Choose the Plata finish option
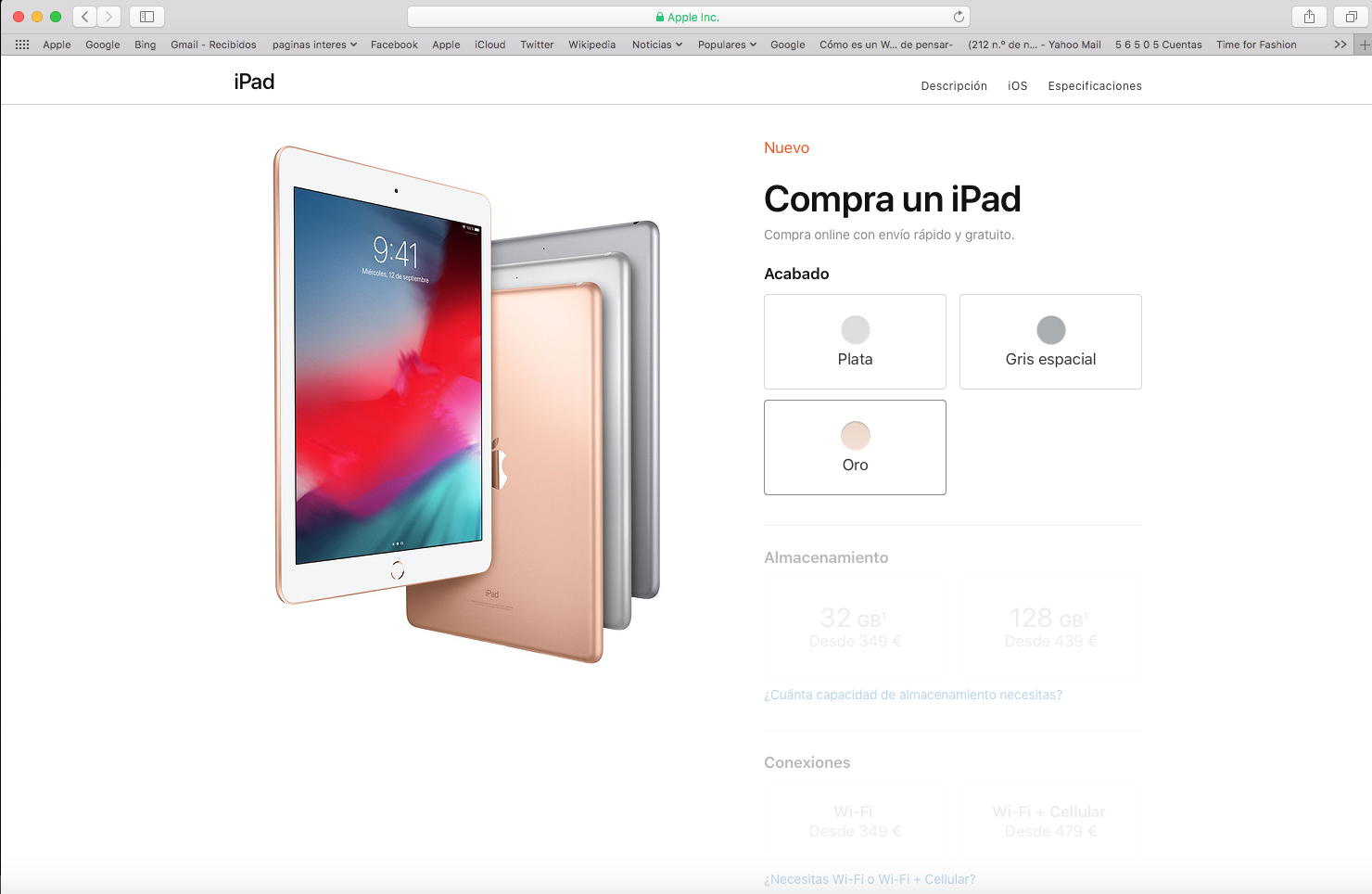This screenshot has height=894, width=1372. click(855, 341)
